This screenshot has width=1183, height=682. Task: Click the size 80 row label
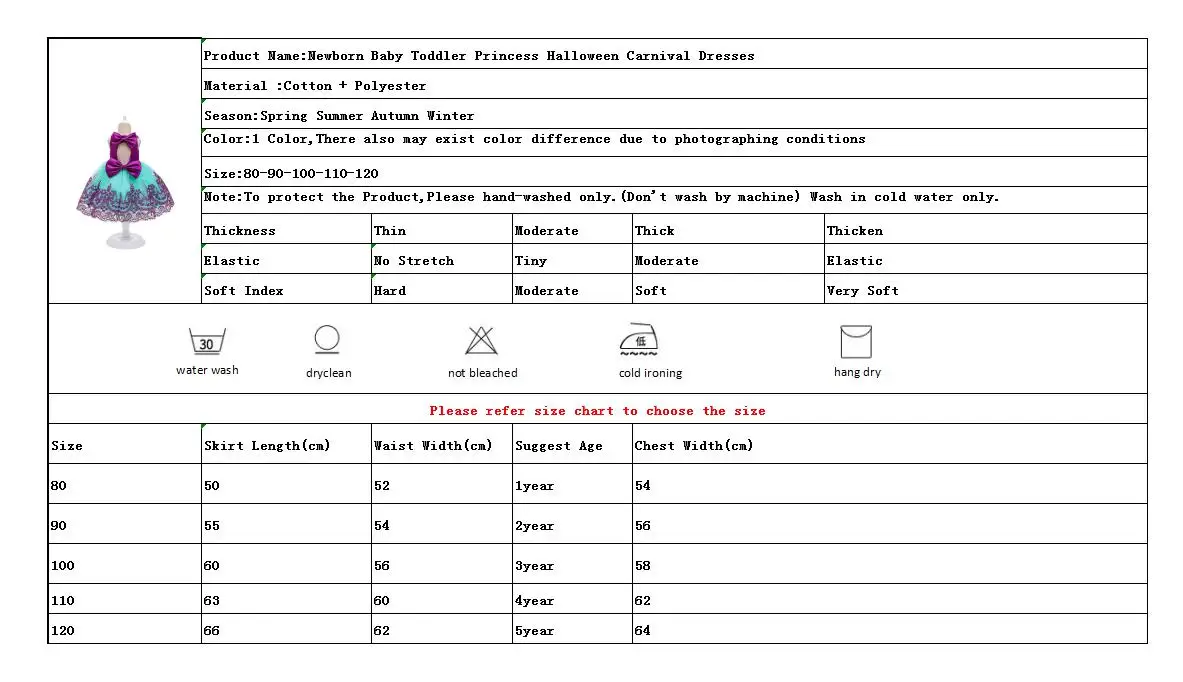coord(124,484)
